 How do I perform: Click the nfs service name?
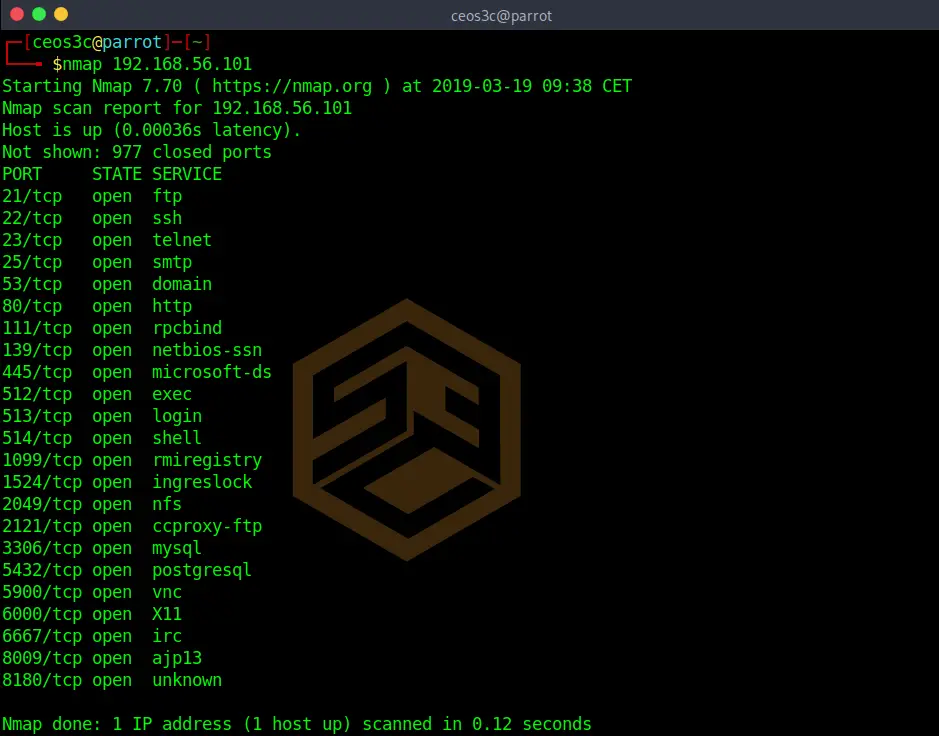[167, 504]
